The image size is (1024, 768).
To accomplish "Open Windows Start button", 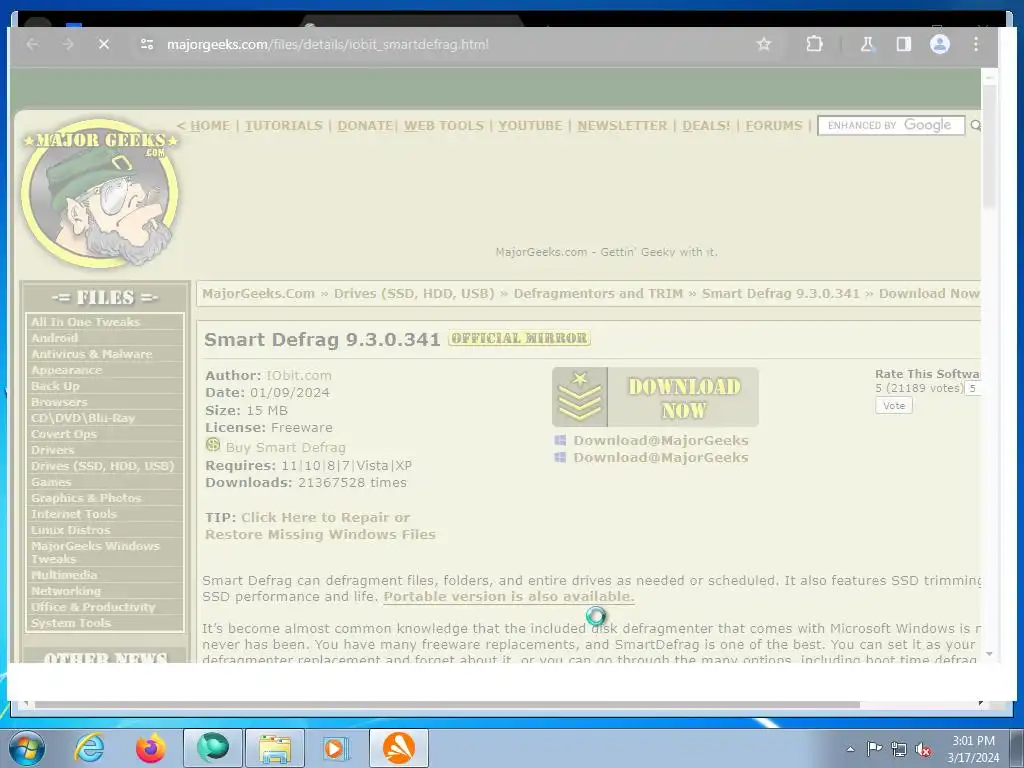I will point(27,748).
